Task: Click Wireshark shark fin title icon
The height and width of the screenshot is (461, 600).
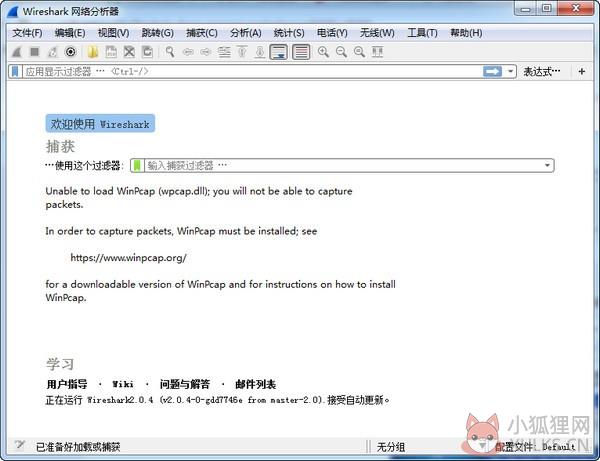Action: coord(13,11)
